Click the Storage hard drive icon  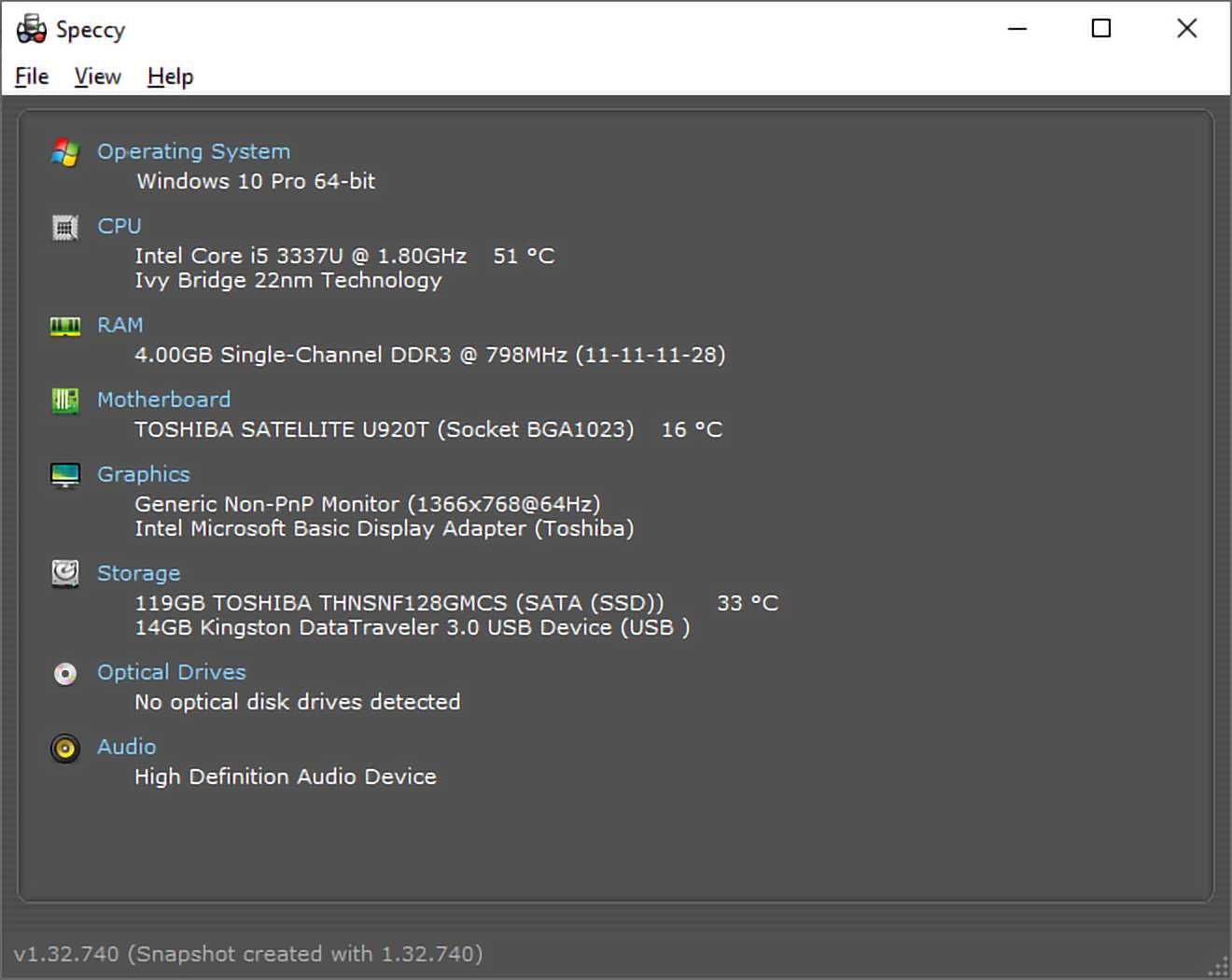64,573
